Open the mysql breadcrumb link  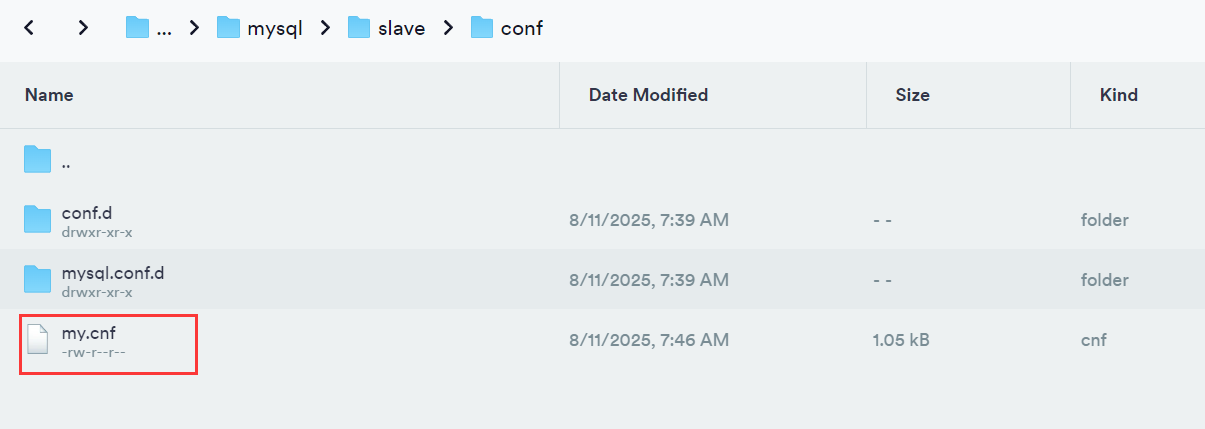275,28
